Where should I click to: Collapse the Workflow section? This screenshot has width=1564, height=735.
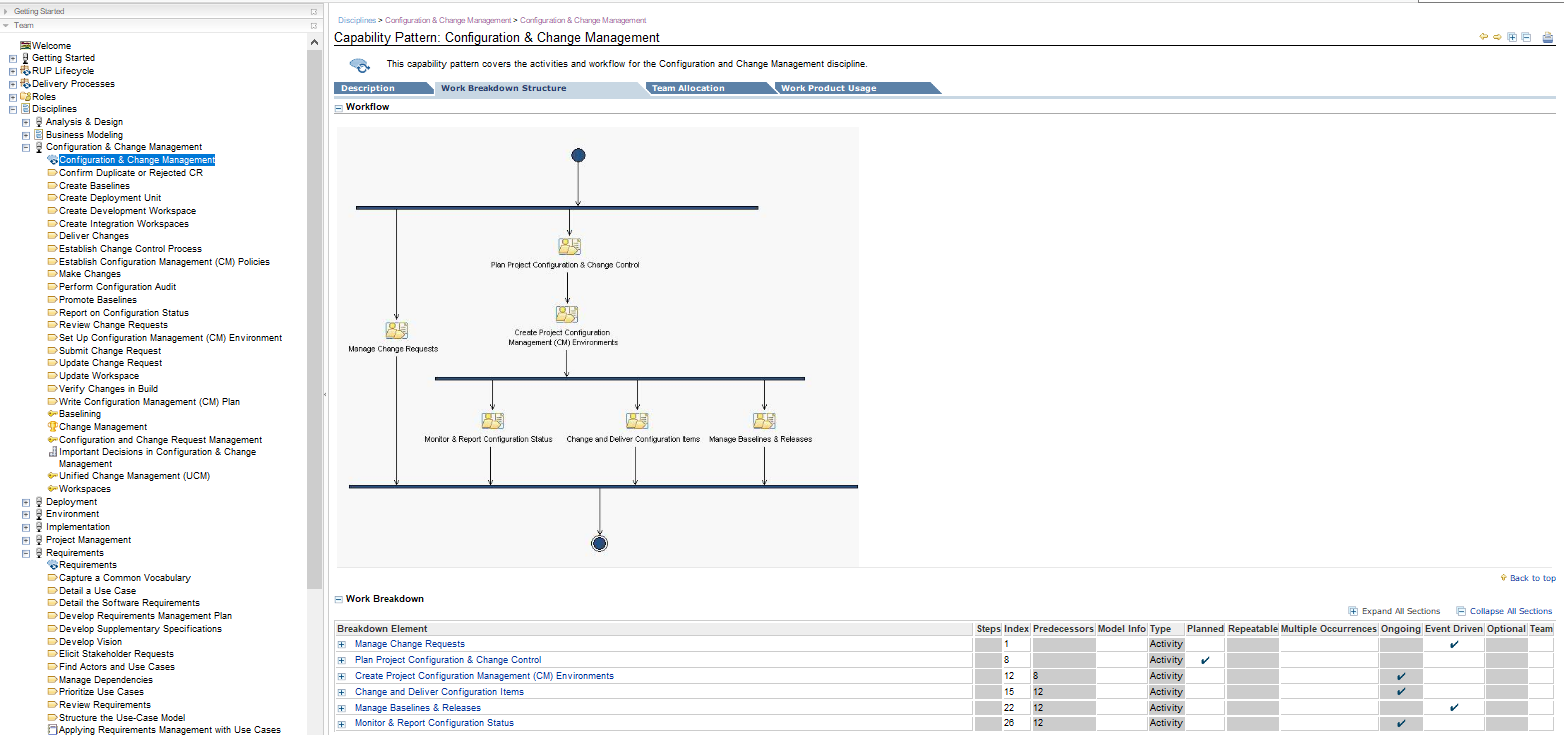(338, 107)
